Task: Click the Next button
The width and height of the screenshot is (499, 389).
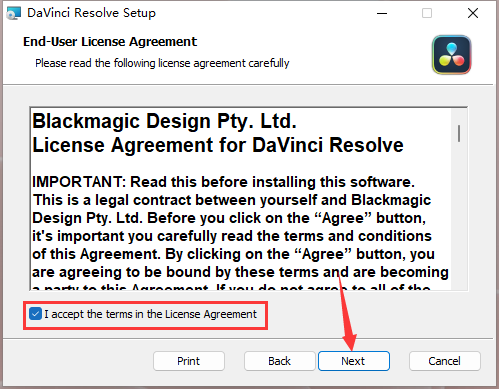Action: [354, 361]
